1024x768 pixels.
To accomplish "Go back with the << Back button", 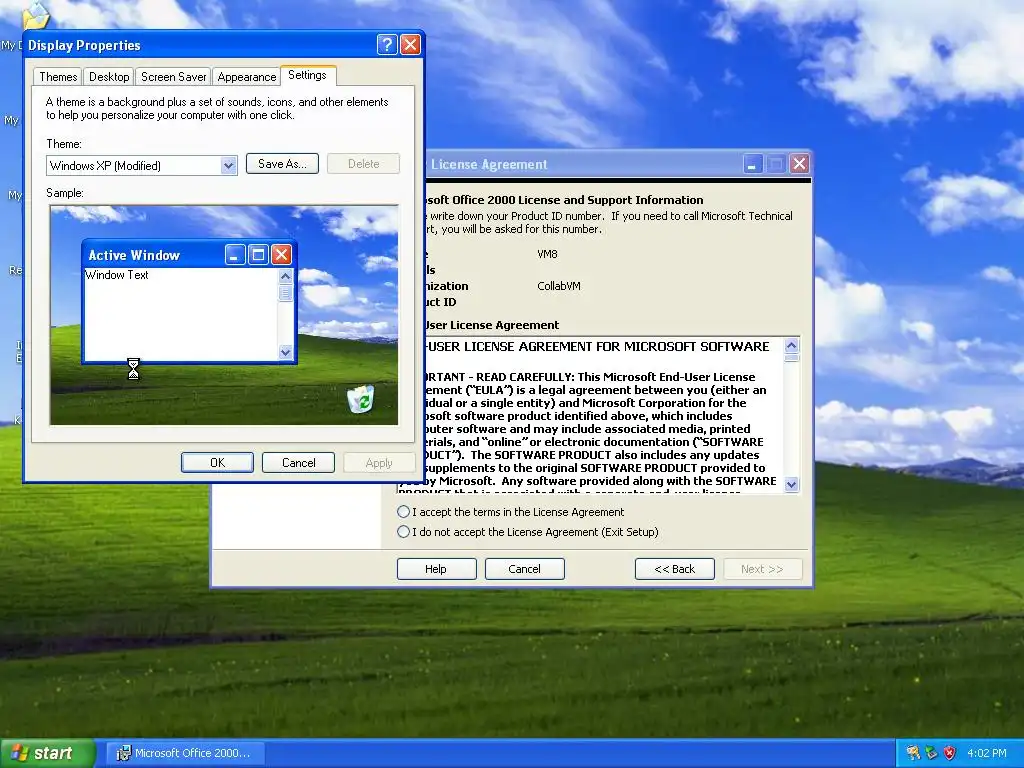I will click(675, 569).
